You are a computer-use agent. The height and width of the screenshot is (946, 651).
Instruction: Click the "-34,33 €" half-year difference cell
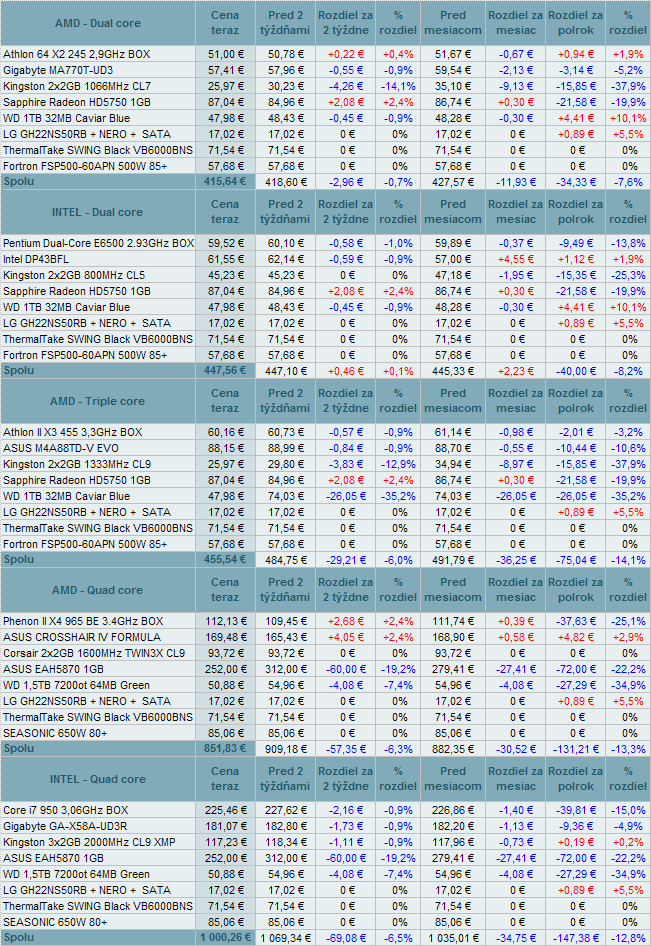click(576, 182)
